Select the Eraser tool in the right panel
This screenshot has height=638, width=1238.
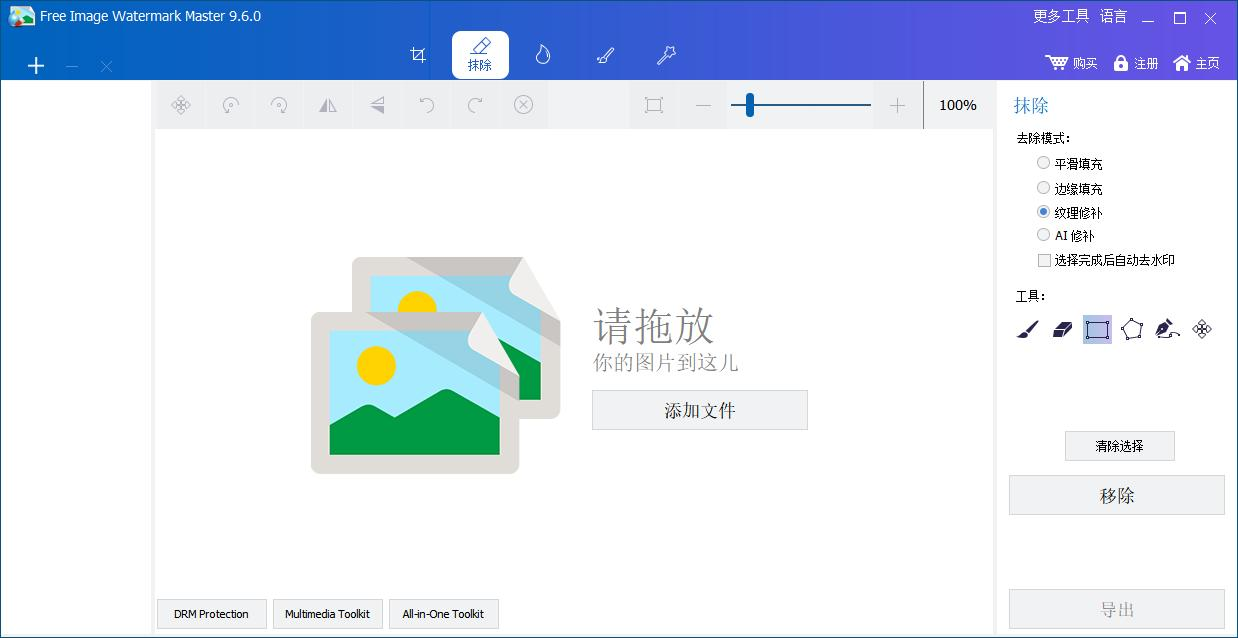click(1061, 329)
